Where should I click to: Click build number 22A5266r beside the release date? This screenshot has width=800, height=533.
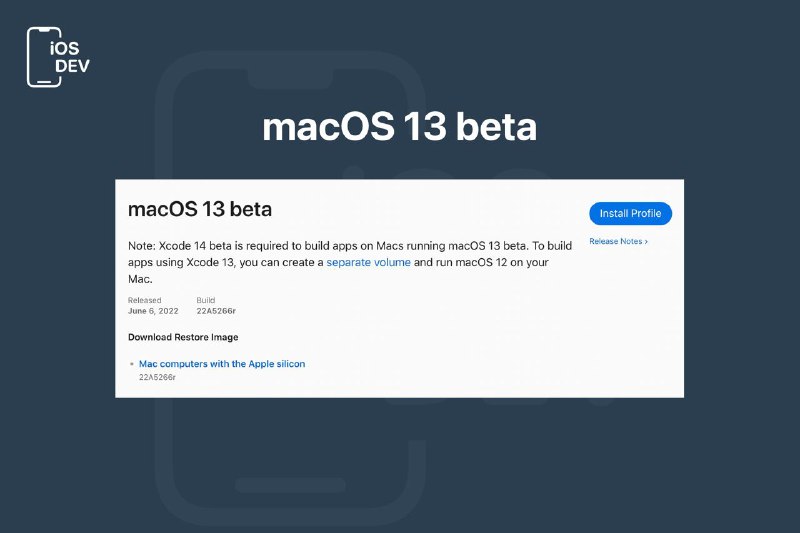click(x=216, y=311)
